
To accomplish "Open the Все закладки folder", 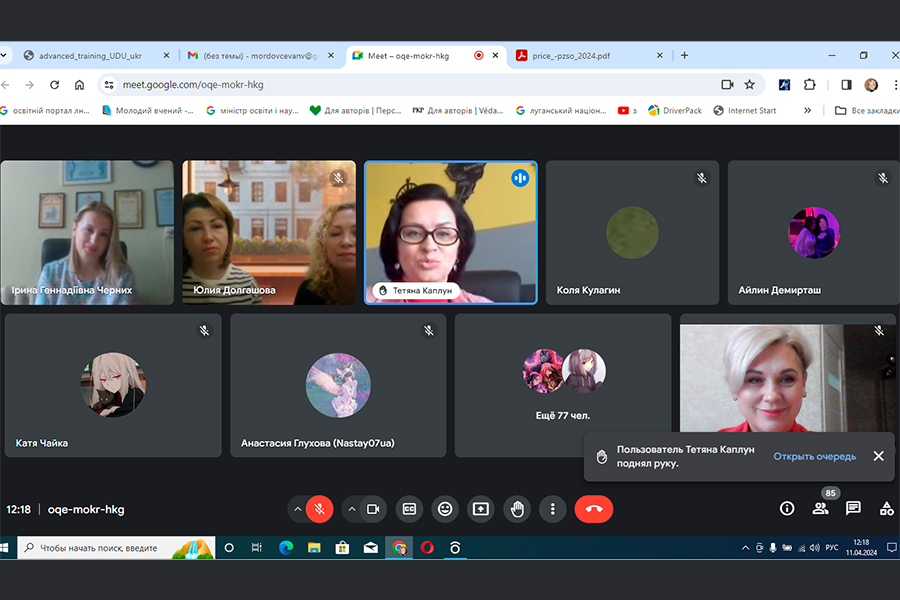I will (867, 110).
